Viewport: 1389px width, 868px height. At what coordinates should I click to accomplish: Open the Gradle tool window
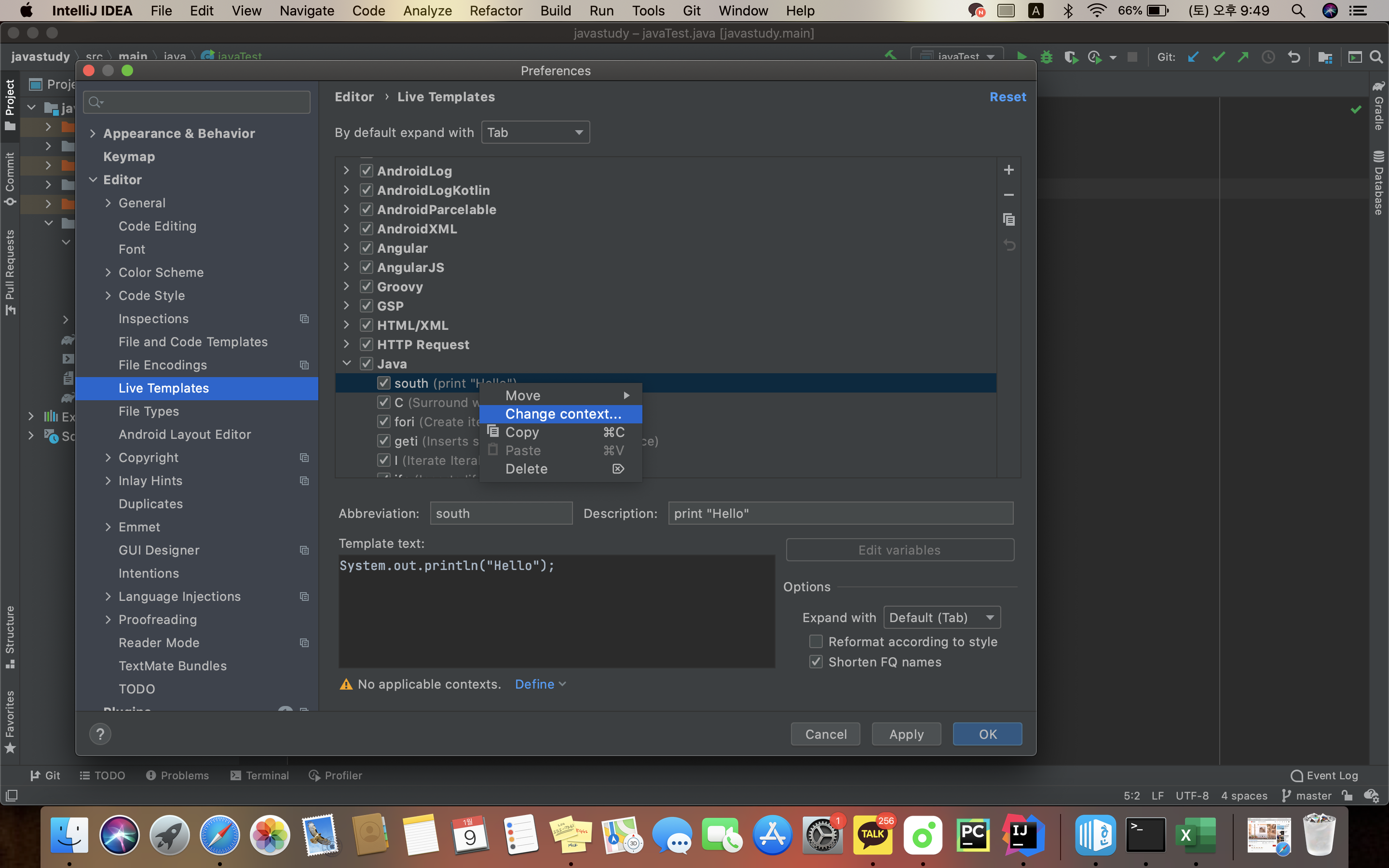[x=1378, y=105]
